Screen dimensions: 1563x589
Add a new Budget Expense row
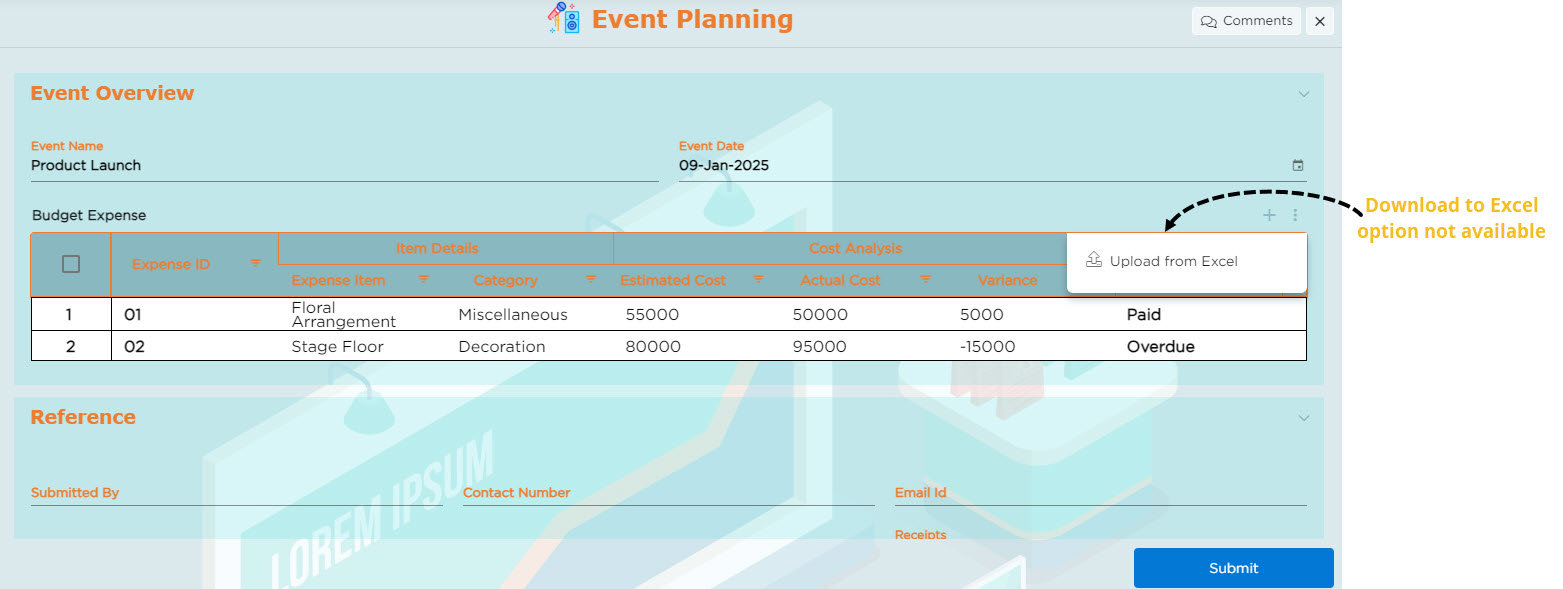1269,215
